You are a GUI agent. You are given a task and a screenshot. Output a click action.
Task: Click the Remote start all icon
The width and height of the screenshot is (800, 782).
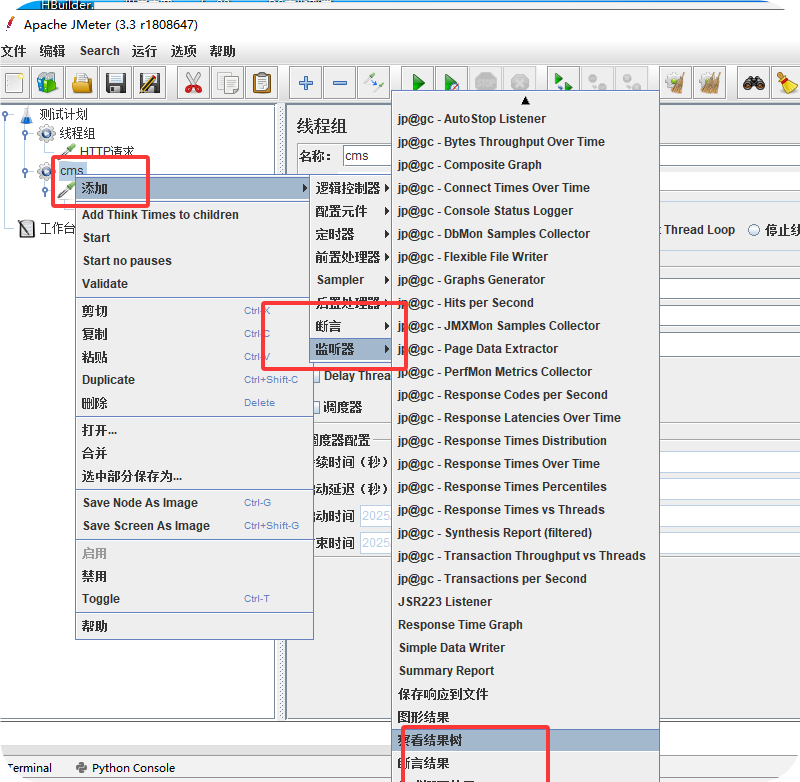563,83
